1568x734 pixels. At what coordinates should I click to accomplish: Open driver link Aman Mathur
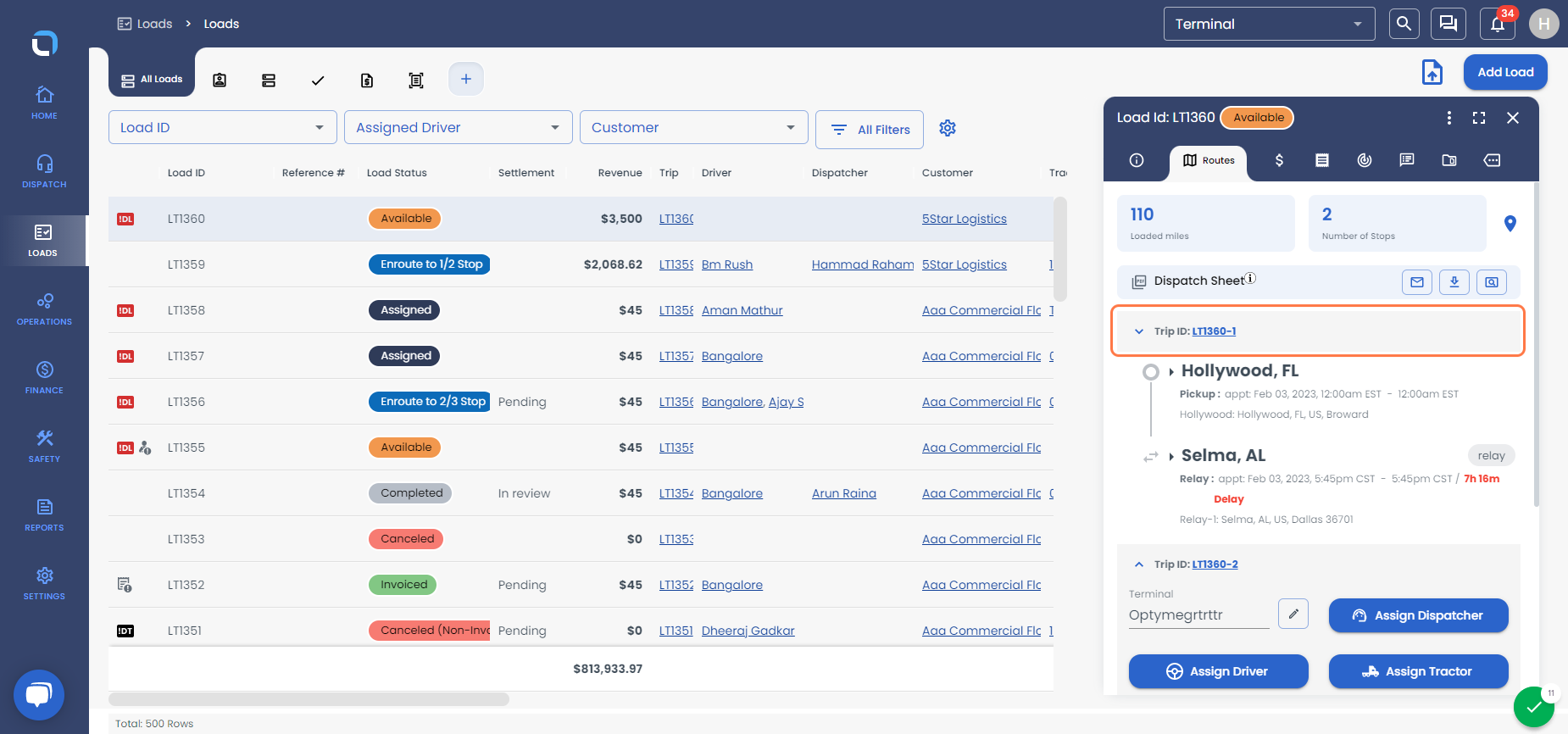[x=742, y=310]
